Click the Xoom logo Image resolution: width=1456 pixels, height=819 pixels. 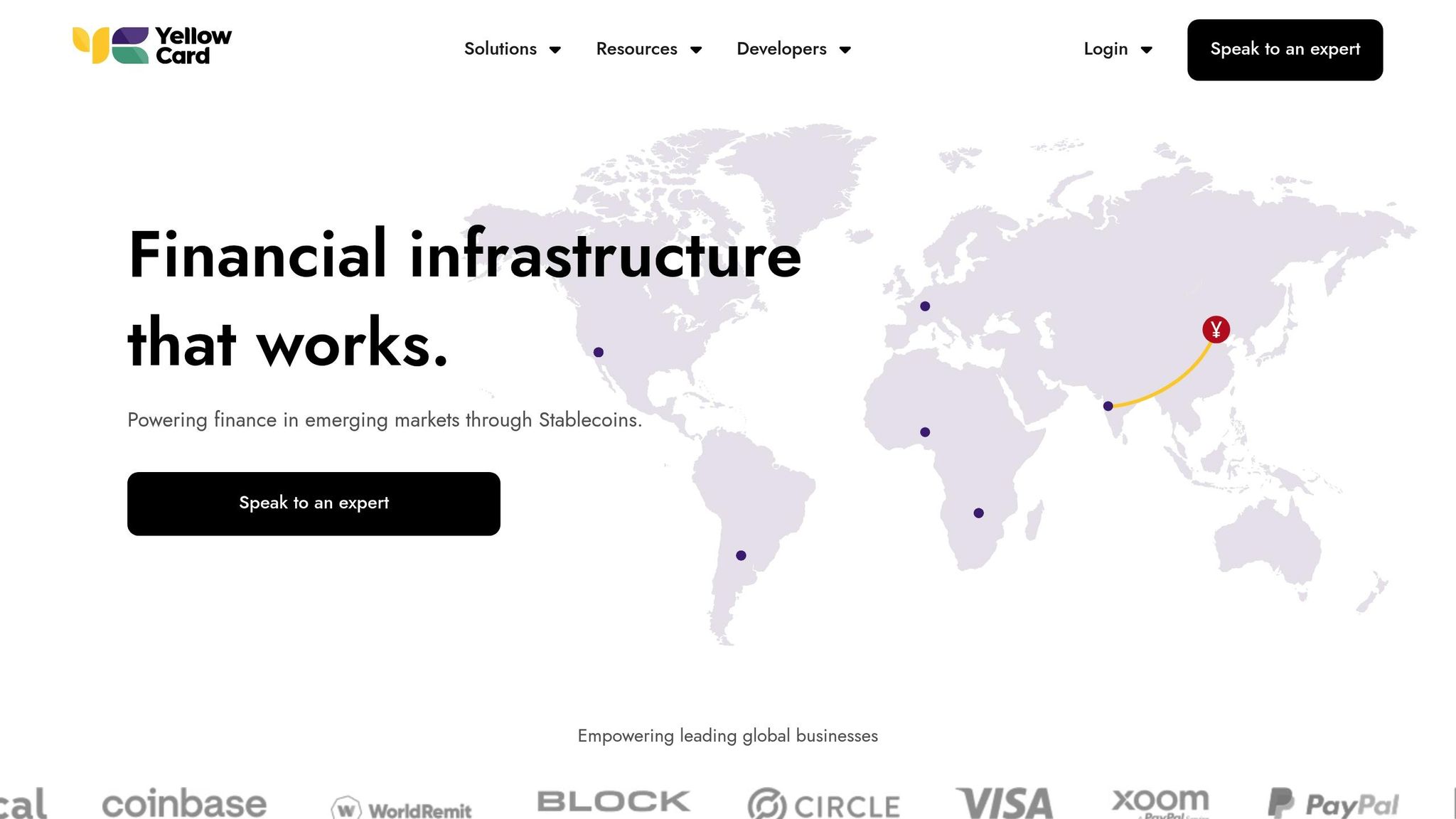(1160, 801)
